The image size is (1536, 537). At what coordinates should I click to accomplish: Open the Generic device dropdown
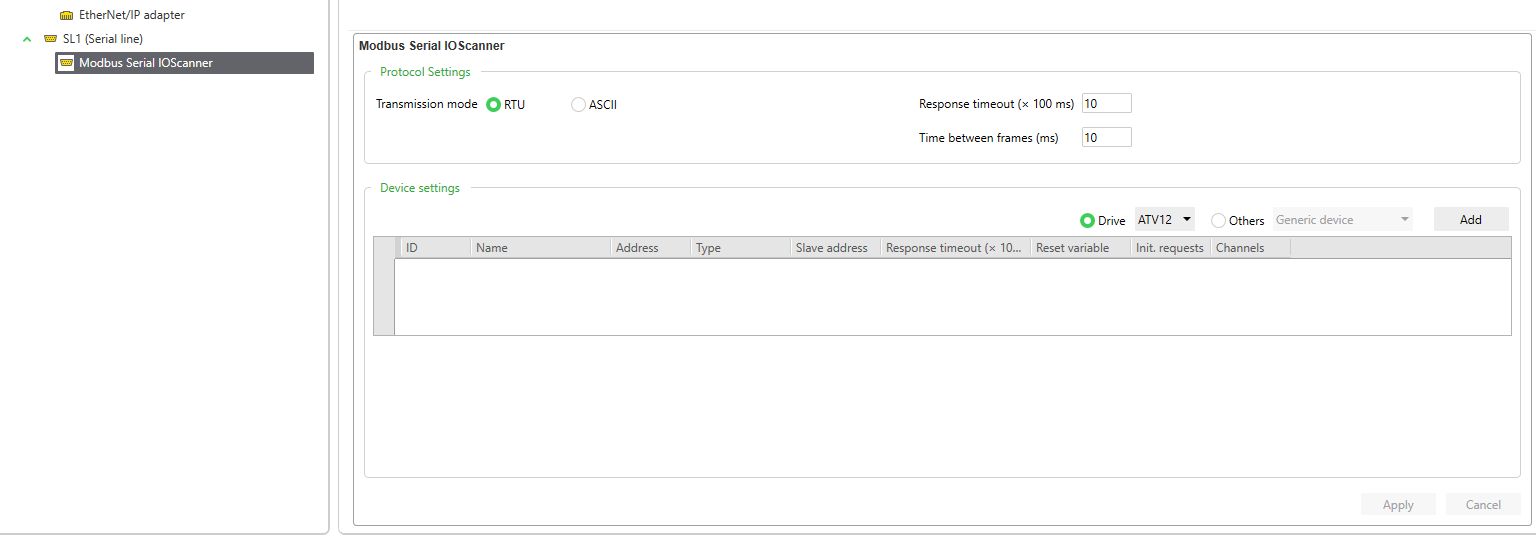tap(1342, 220)
